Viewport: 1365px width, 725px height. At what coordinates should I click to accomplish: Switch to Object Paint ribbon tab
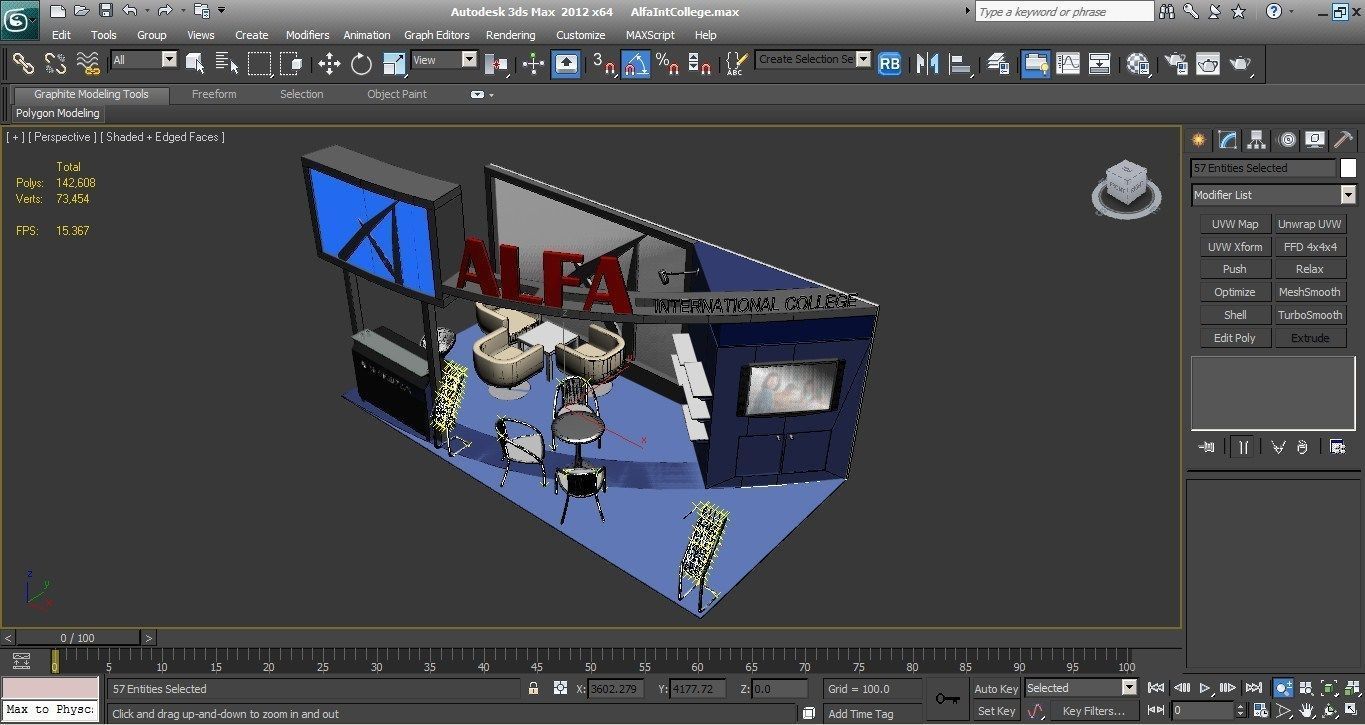(x=396, y=95)
